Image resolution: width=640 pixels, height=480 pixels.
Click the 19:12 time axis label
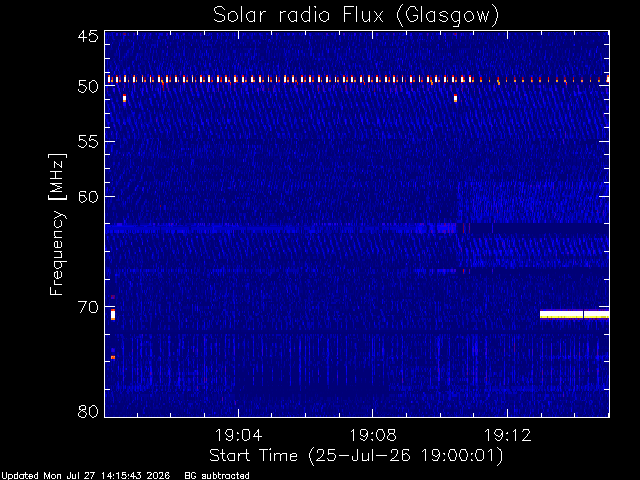point(507,435)
